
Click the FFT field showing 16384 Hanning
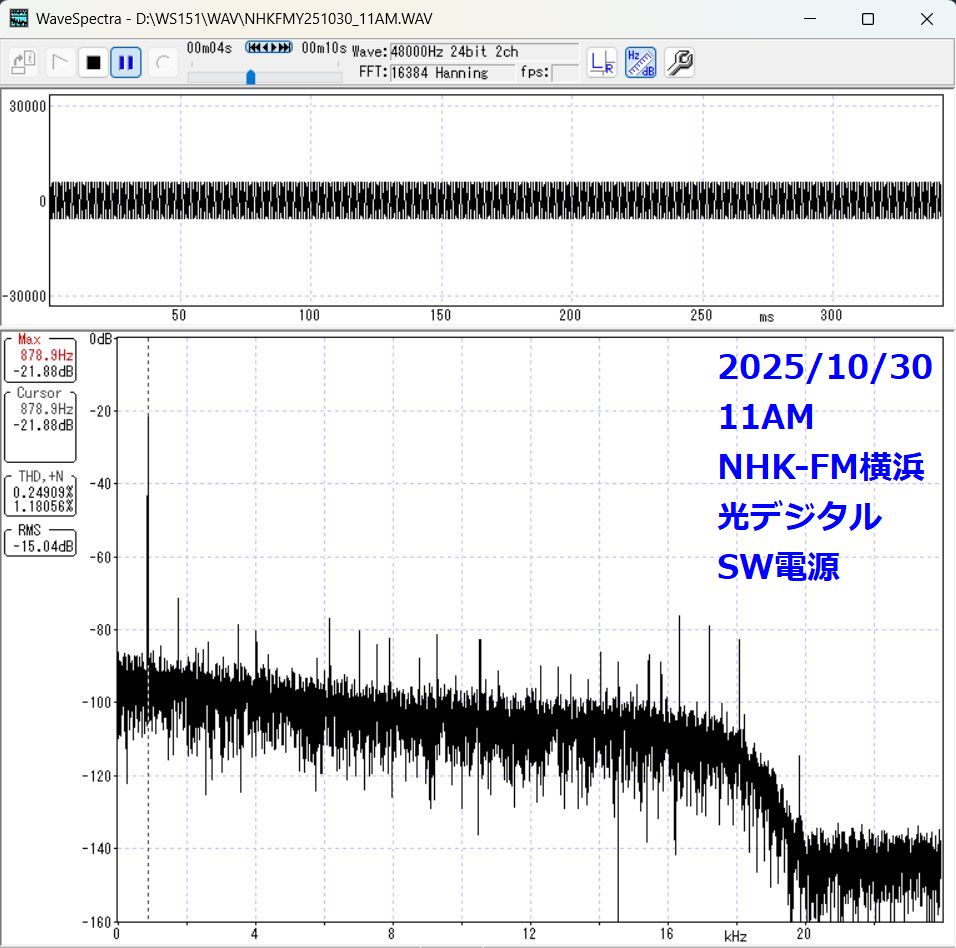[451, 73]
